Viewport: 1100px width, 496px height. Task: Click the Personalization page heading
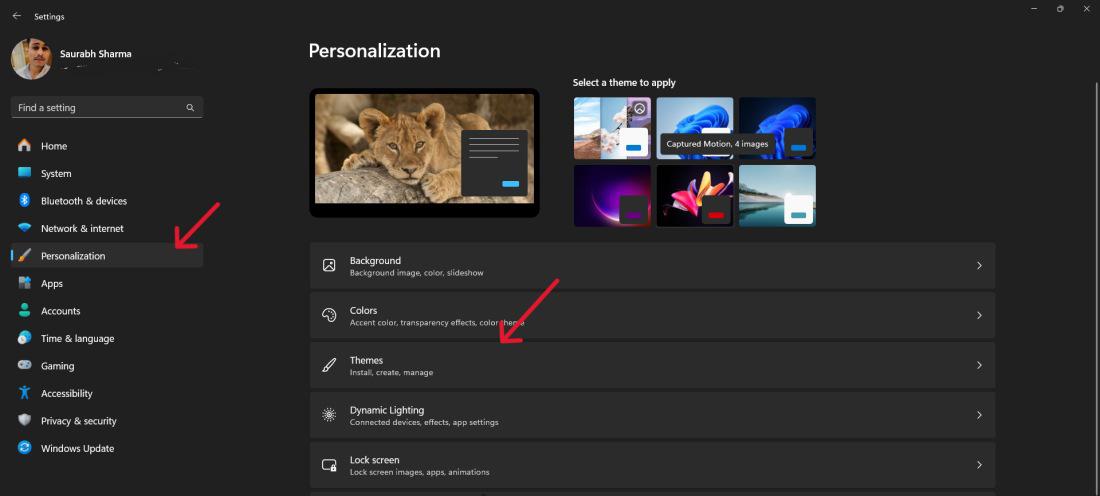coord(375,51)
